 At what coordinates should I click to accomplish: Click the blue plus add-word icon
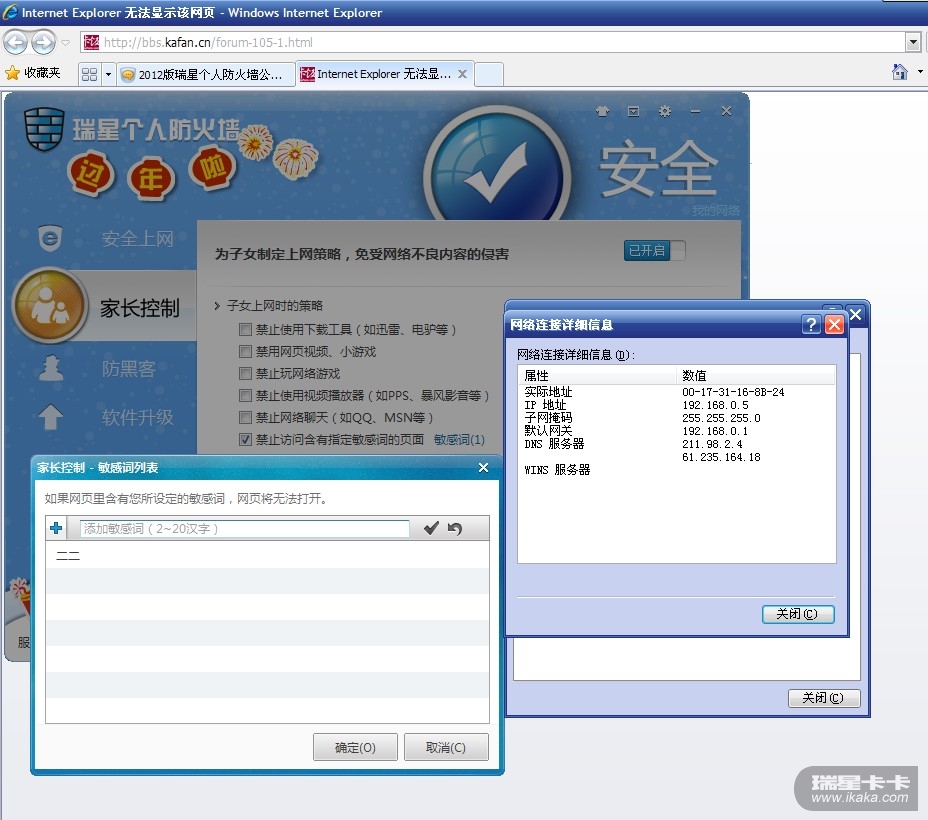(56, 528)
